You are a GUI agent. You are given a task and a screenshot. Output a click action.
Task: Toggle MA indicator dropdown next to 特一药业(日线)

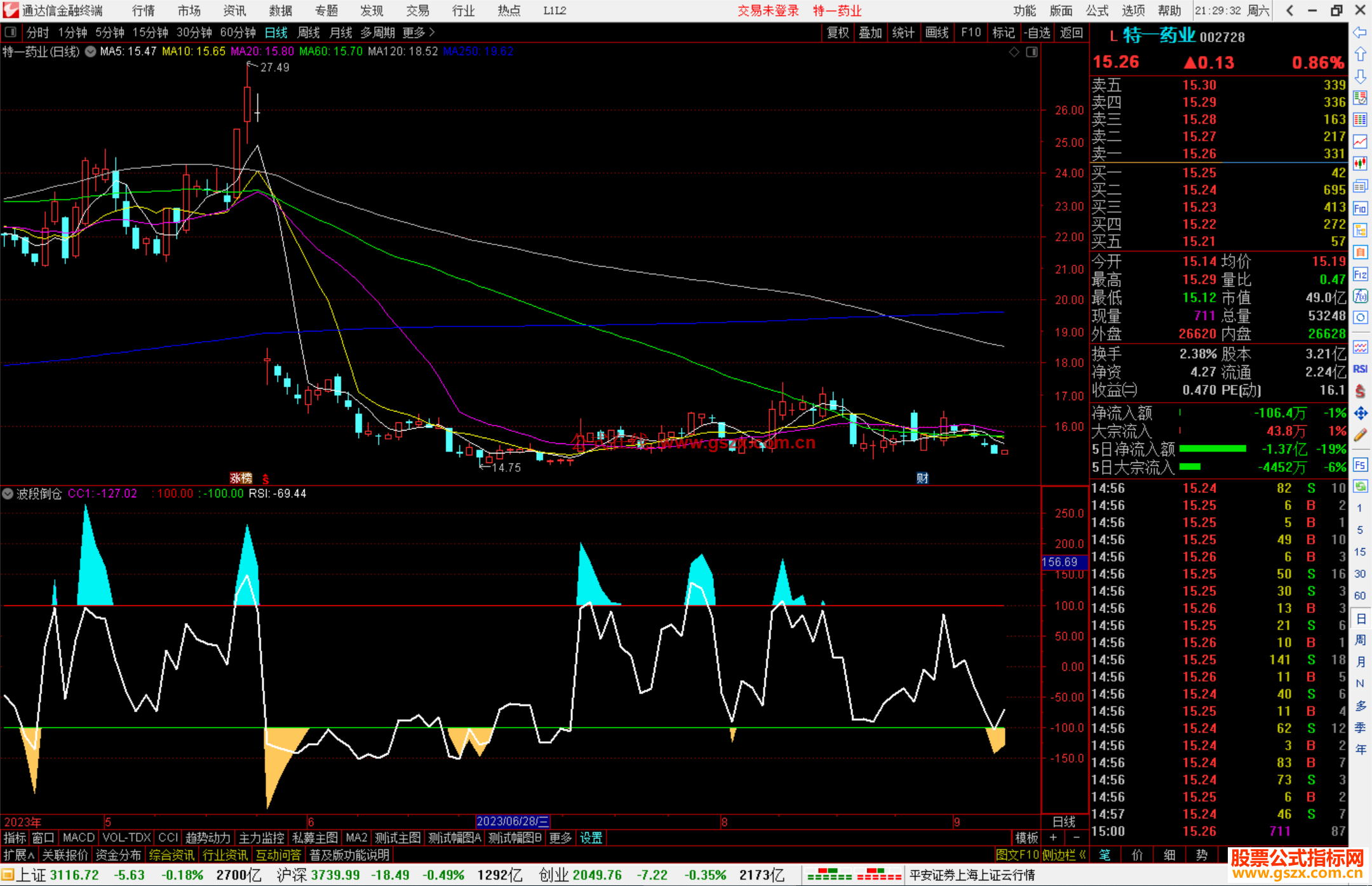pos(90,51)
